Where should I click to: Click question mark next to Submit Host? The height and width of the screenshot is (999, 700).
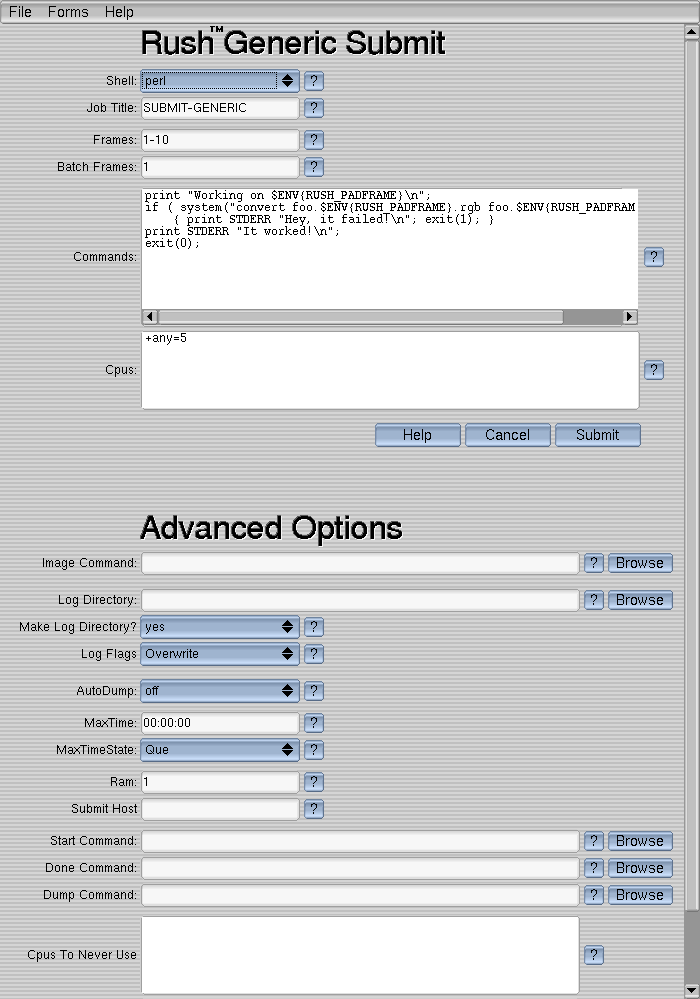tap(313, 809)
